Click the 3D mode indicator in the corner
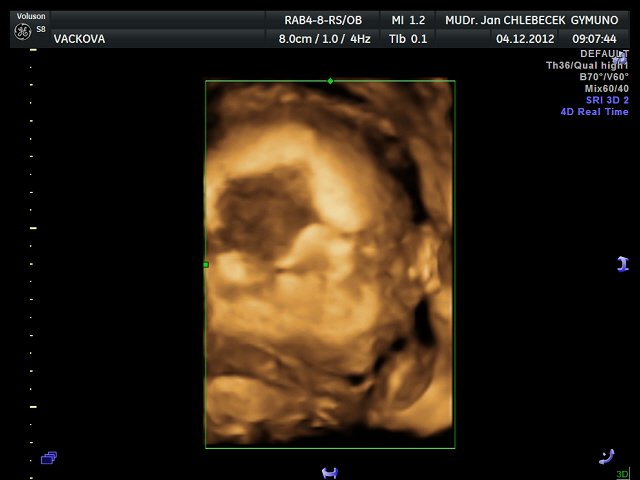The height and width of the screenshot is (480, 640). pos(622,473)
